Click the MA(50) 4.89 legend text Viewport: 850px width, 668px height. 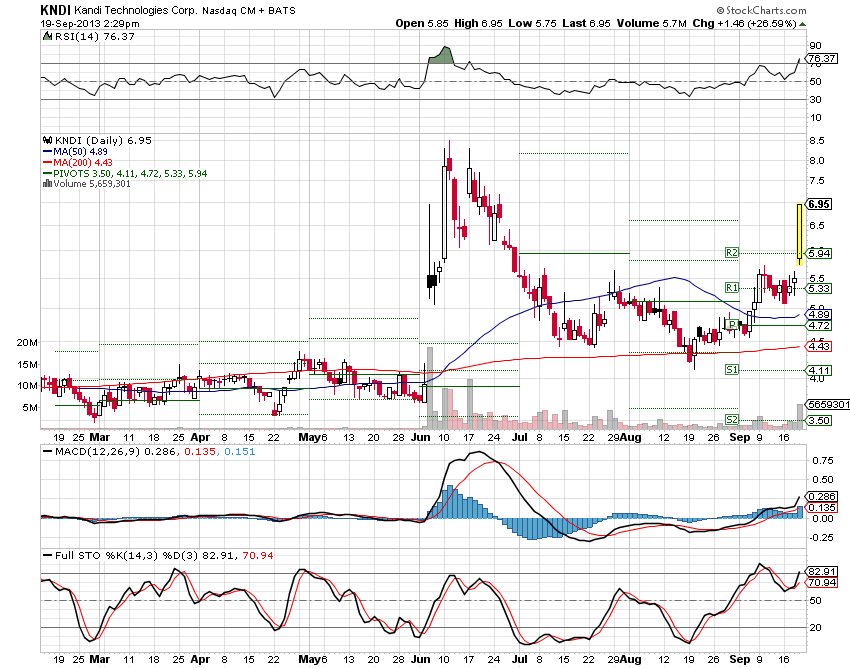pyautogui.click(x=80, y=152)
